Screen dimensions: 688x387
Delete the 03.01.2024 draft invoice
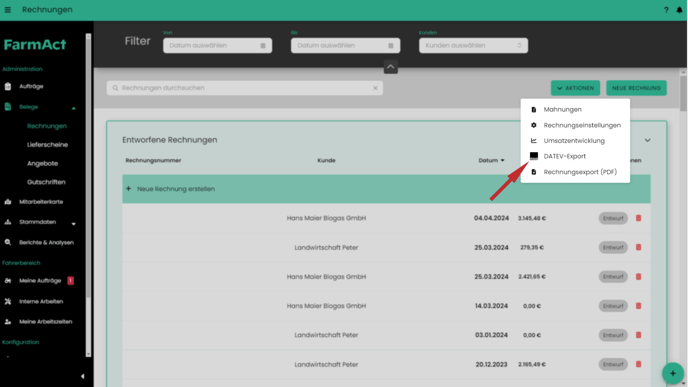pyautogui.click(x=638, y=335)
